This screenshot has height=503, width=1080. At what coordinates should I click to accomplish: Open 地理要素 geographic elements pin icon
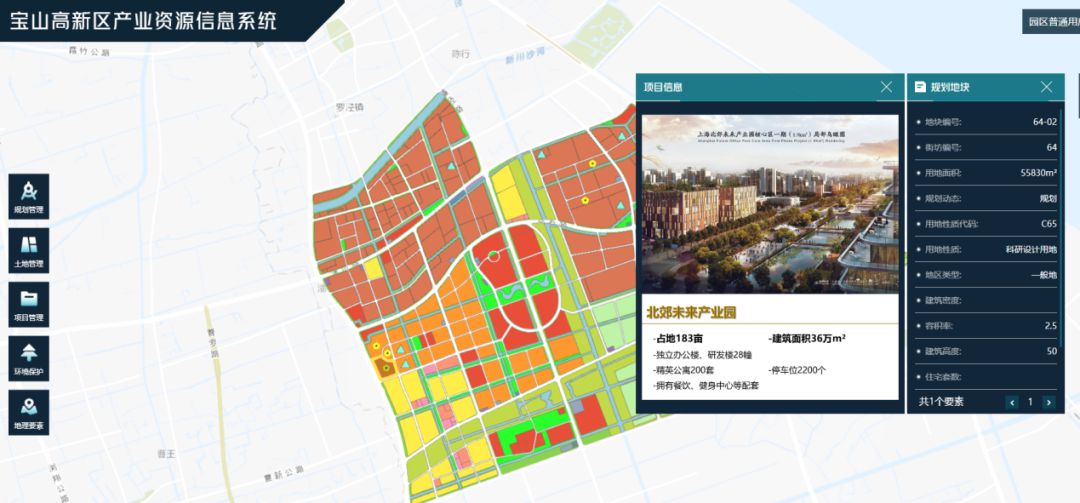tap(29, 413)
